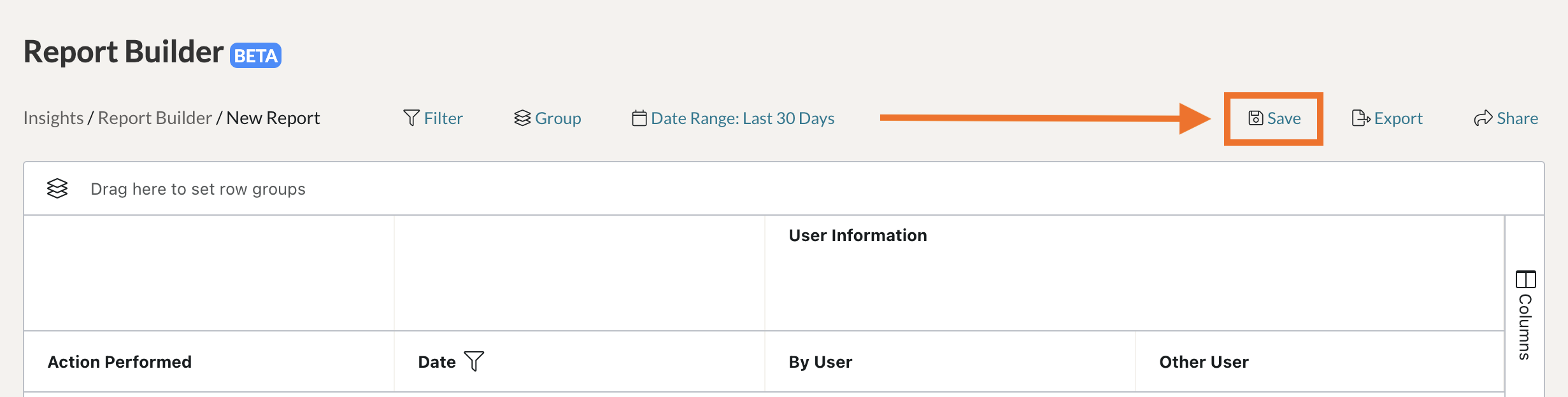Click the Columns panel icon

point(1525,279)
